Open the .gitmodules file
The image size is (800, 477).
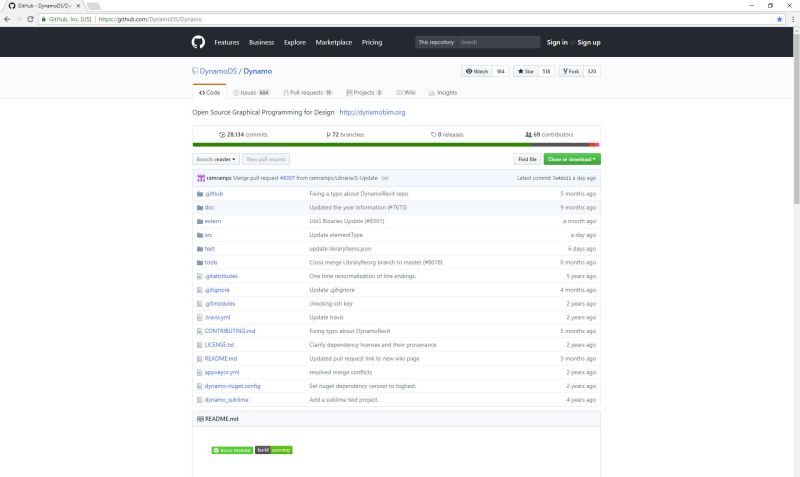click(x=220, y=304)
